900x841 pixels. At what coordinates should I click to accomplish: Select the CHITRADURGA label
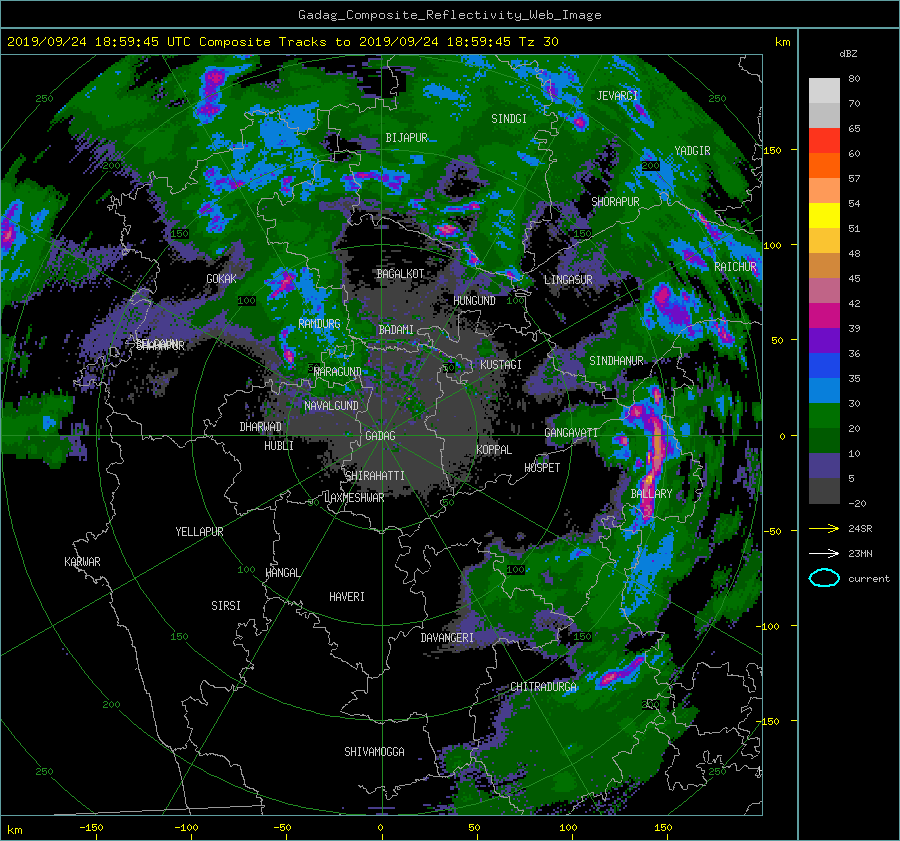543,687
